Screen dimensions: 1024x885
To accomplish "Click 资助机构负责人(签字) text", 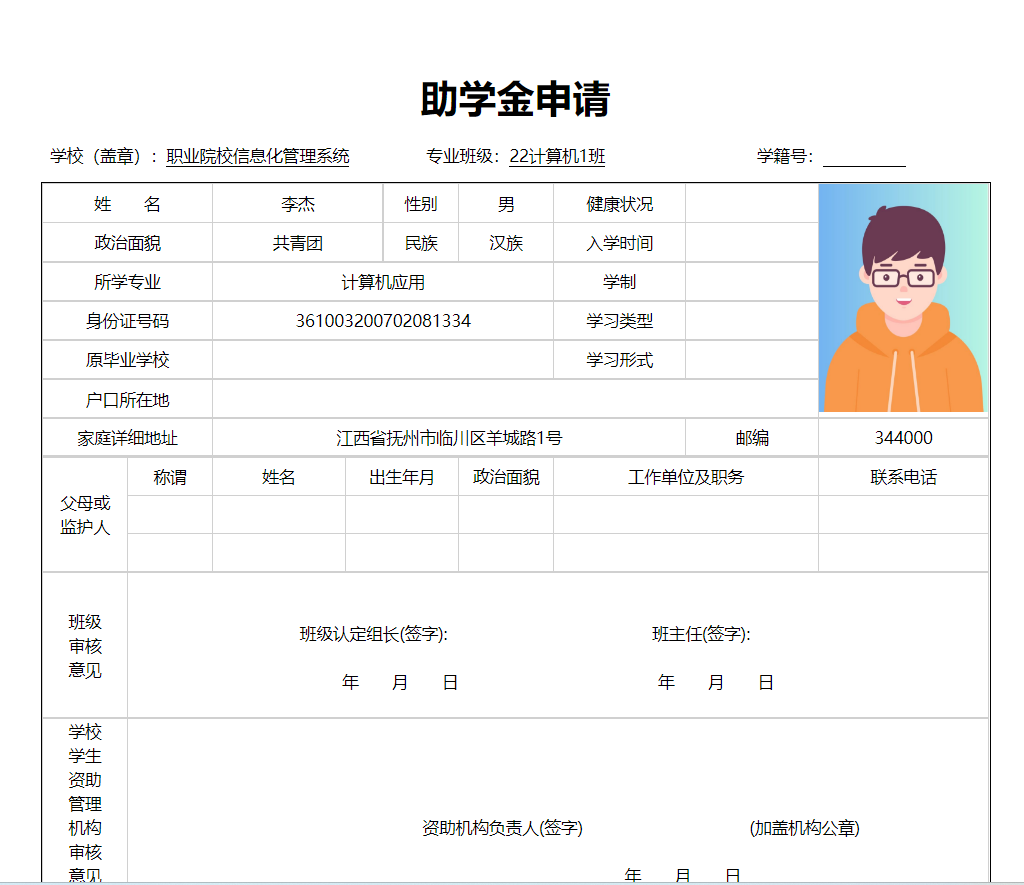I will coord(502,828).
